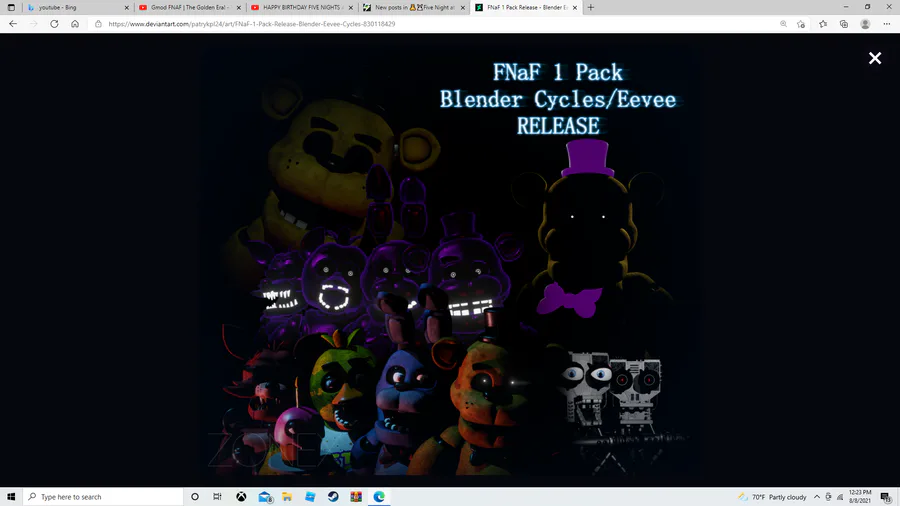Refresh the current page
This screenshot has height=506, width=900.
click(x=54, y=24)
